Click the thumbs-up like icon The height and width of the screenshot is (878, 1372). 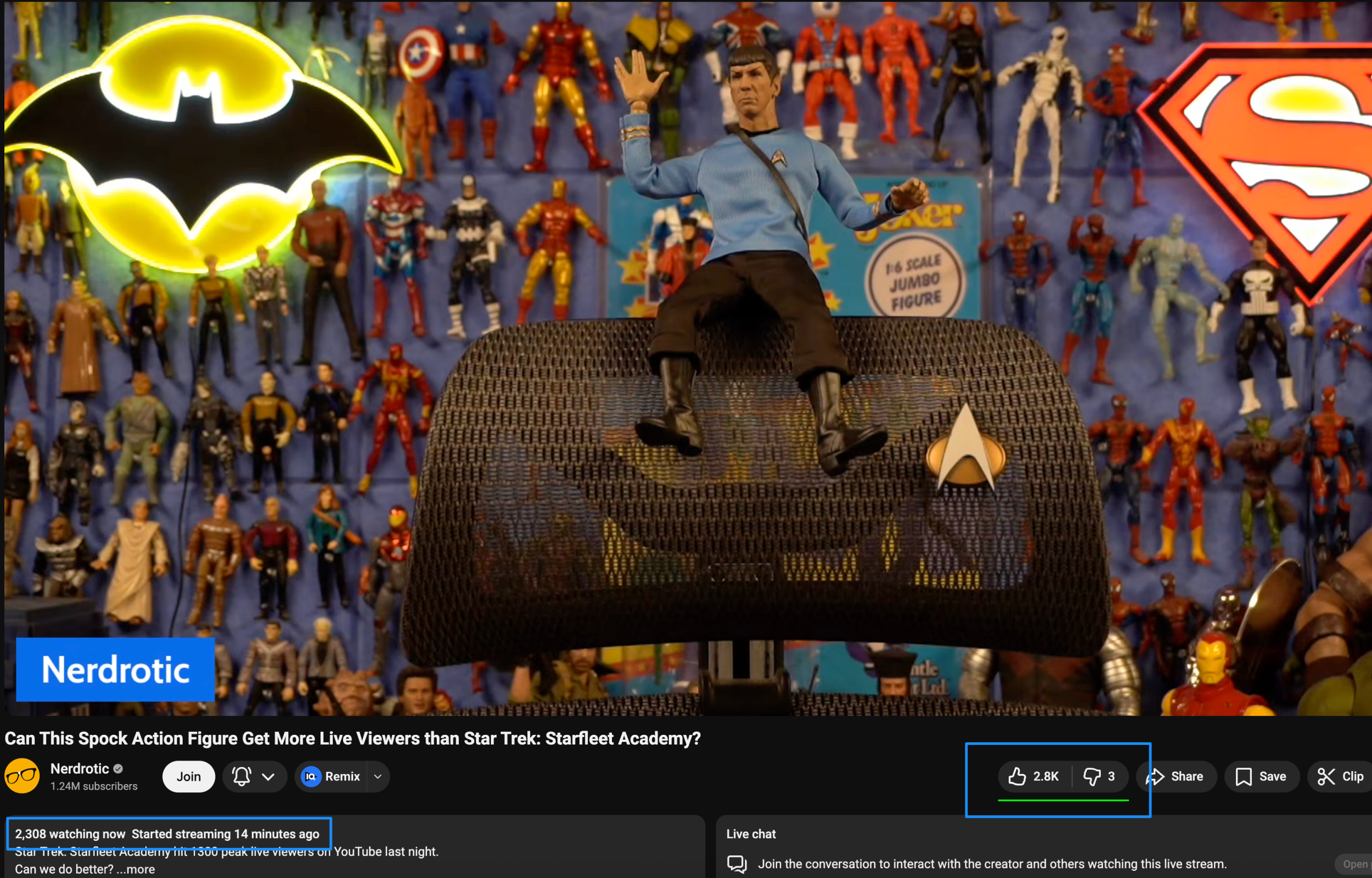tap(1016, 776)
